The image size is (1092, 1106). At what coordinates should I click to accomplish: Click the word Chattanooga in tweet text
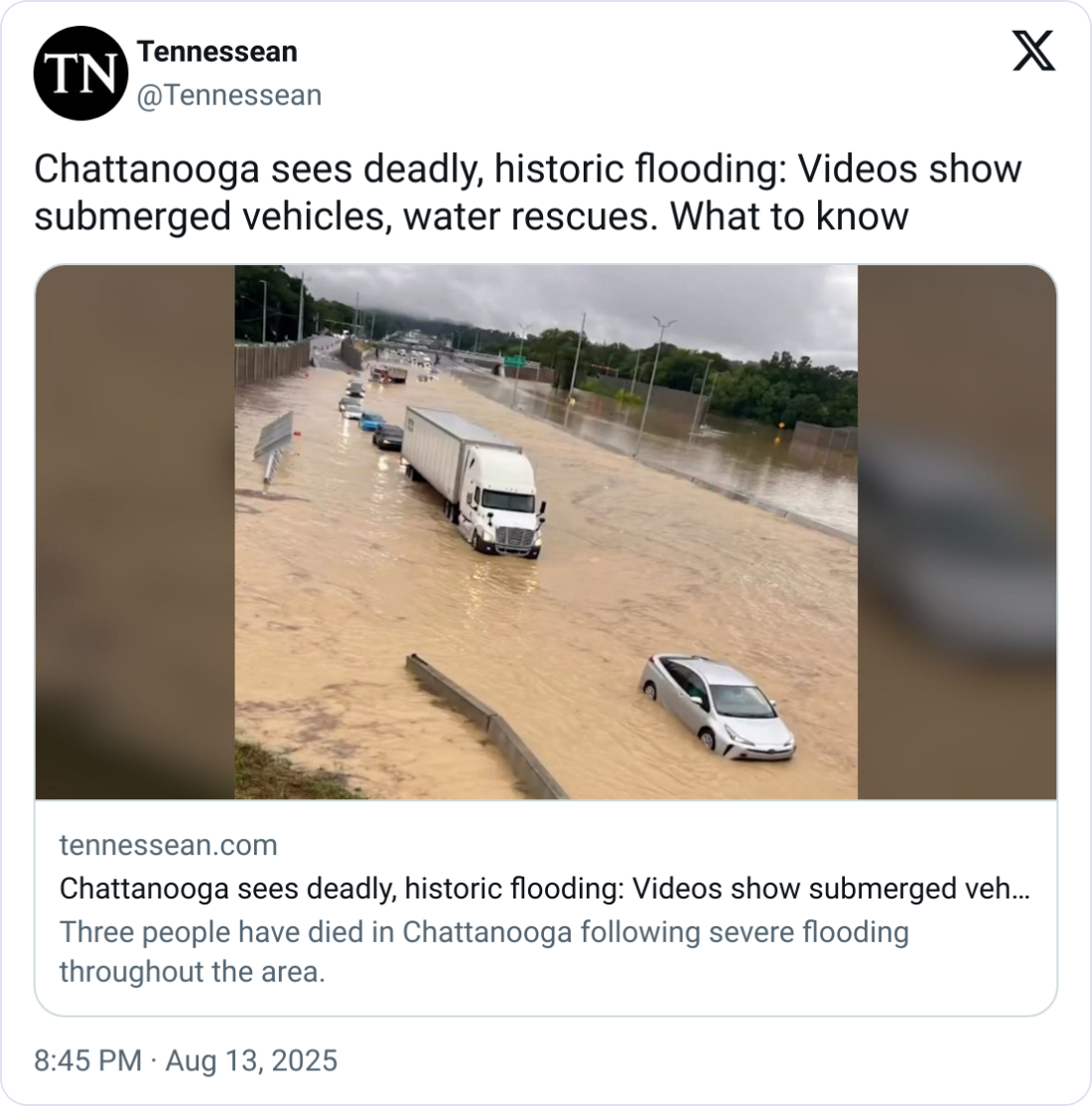click(146, 170)
